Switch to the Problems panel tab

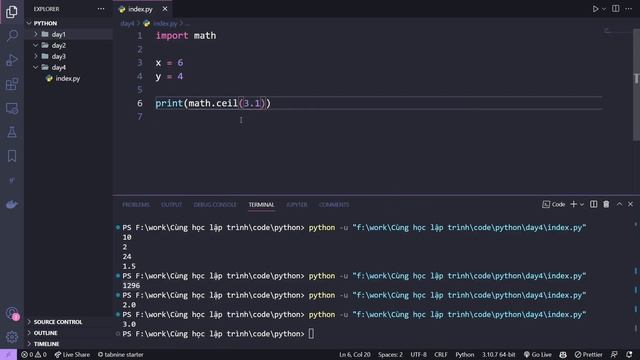pyautogui.click(x=136, y=204)
